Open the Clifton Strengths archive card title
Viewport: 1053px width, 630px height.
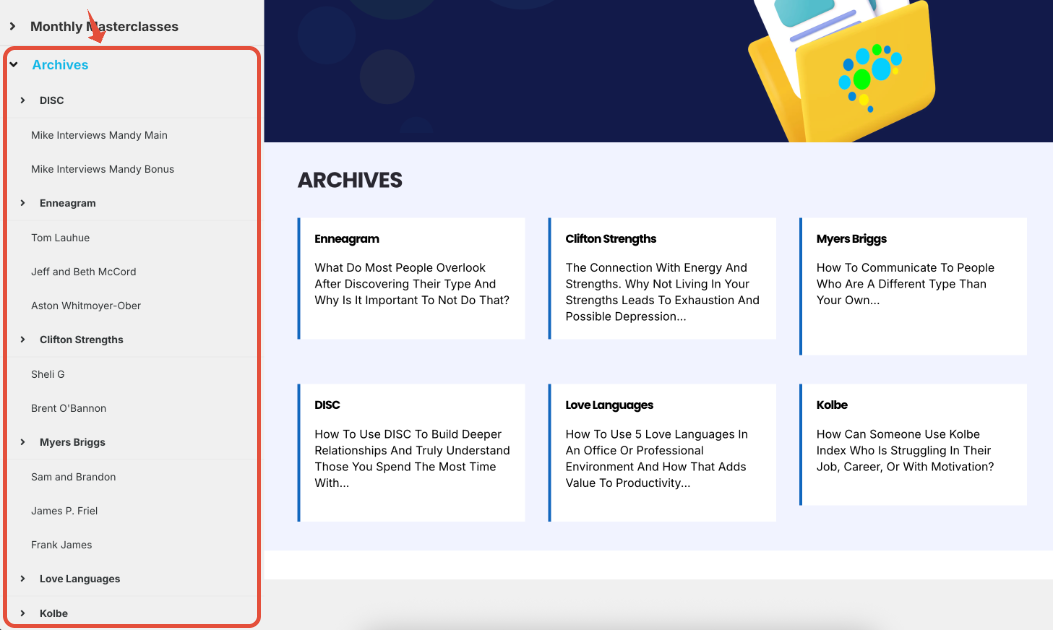(610, 238)
